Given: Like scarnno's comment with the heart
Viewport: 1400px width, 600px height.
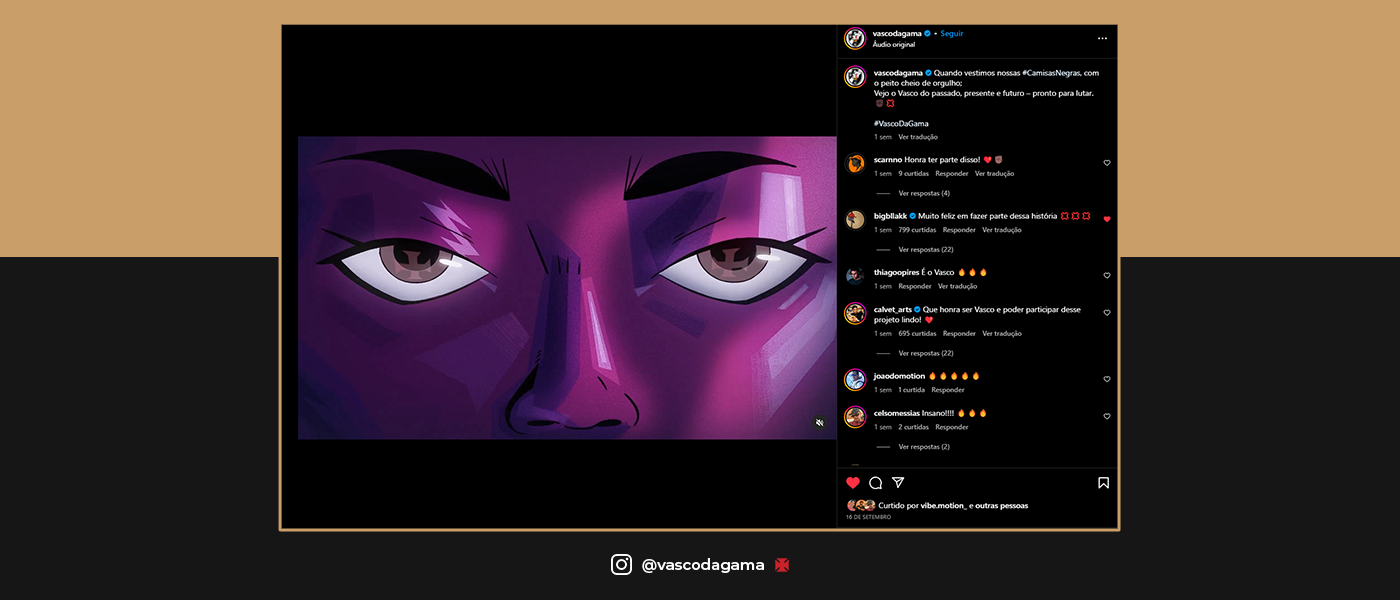Looking at the screenshot, I should pyautogui.click(x=1107, y=163).
